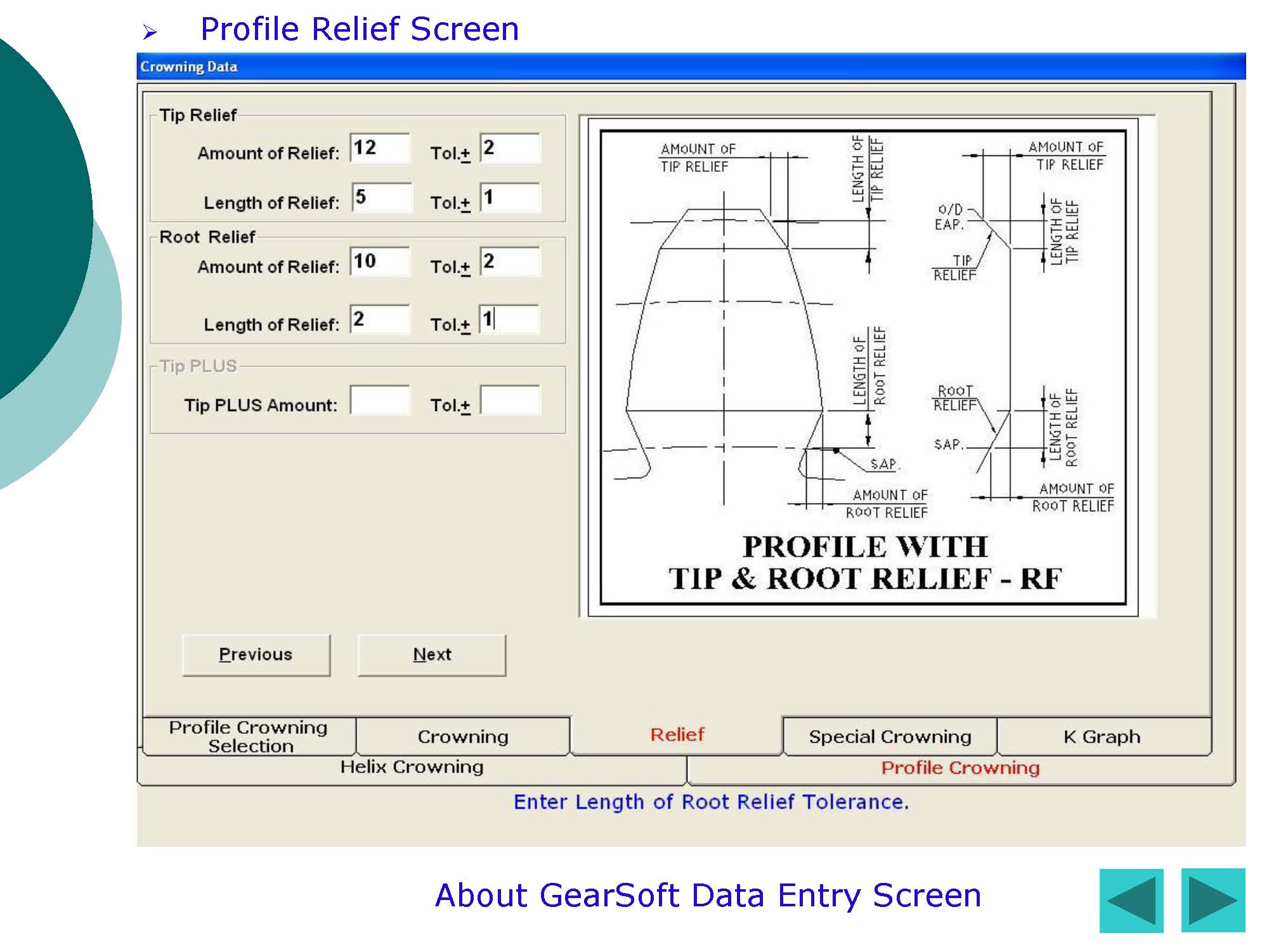
Task: Click the 'Tip Relief' group label
Action: [x=198, y=115]
